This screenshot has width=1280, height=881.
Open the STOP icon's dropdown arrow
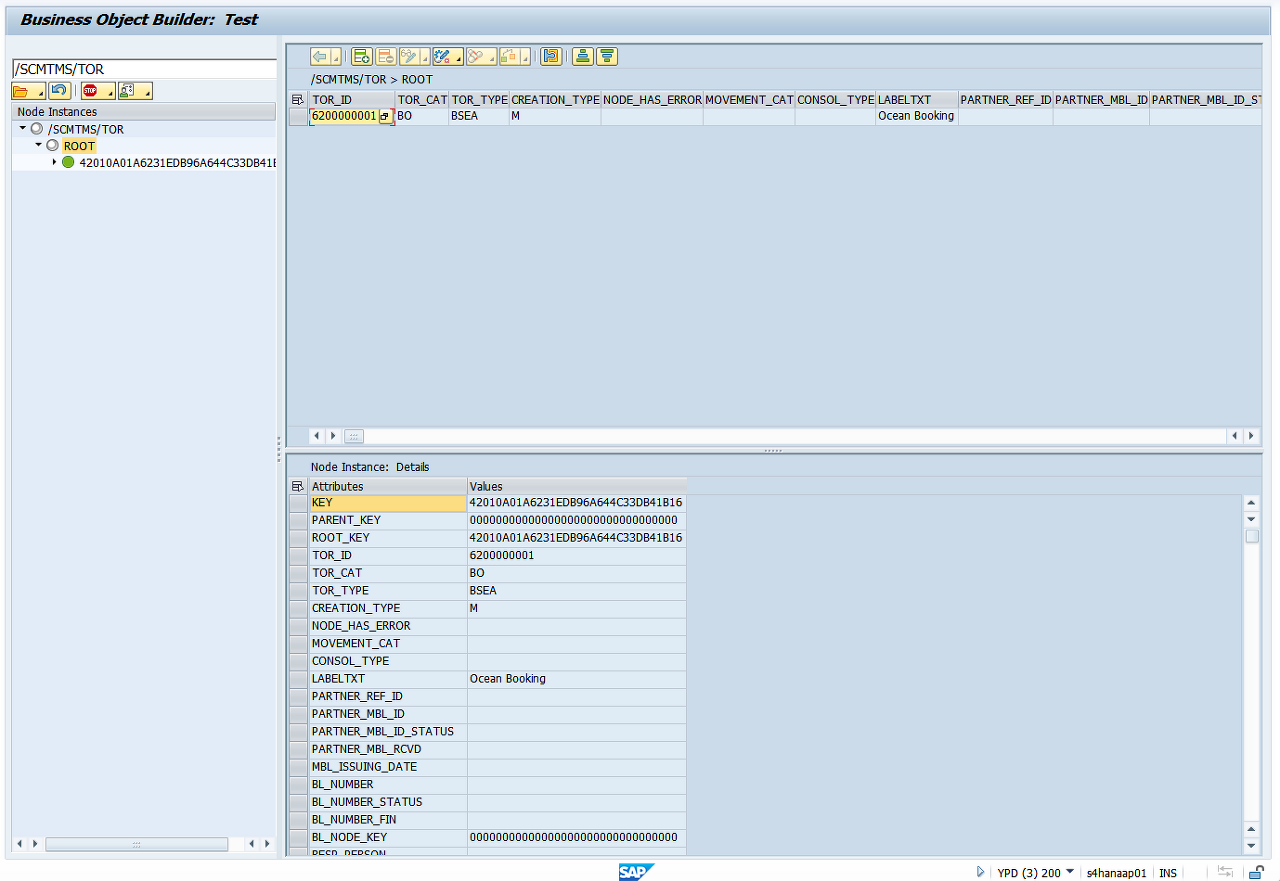[x=110, y=94]
